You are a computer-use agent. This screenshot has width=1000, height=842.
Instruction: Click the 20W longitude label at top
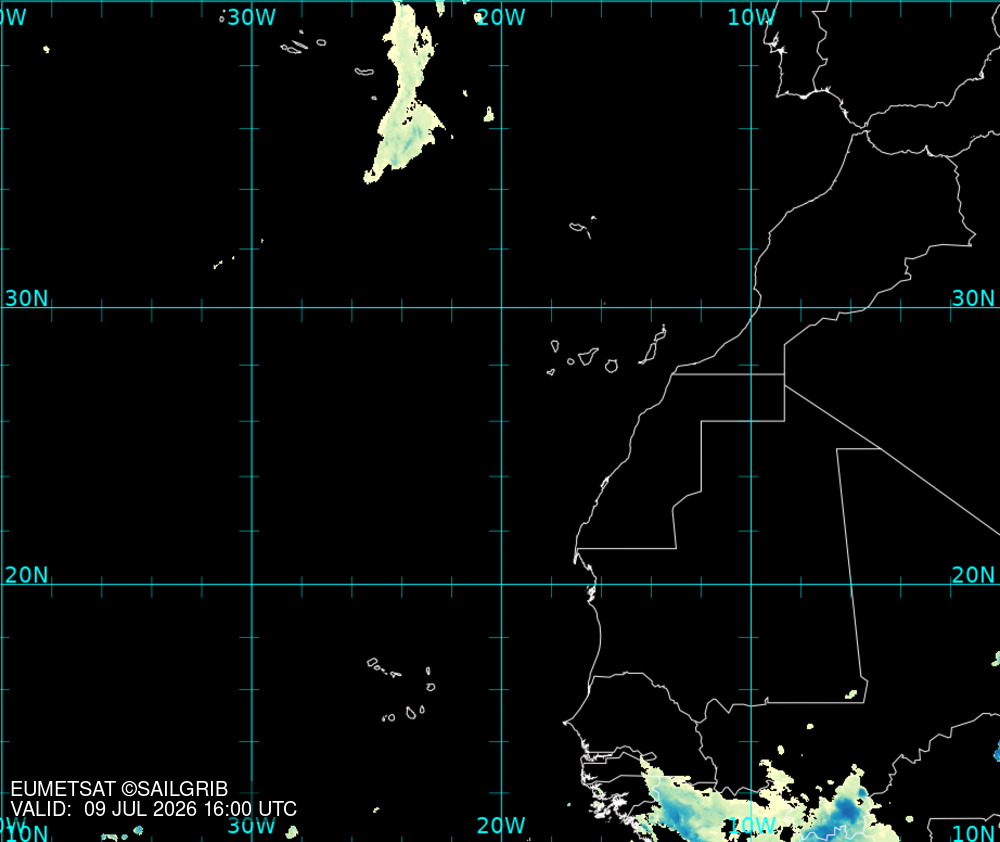coord(501,17)
